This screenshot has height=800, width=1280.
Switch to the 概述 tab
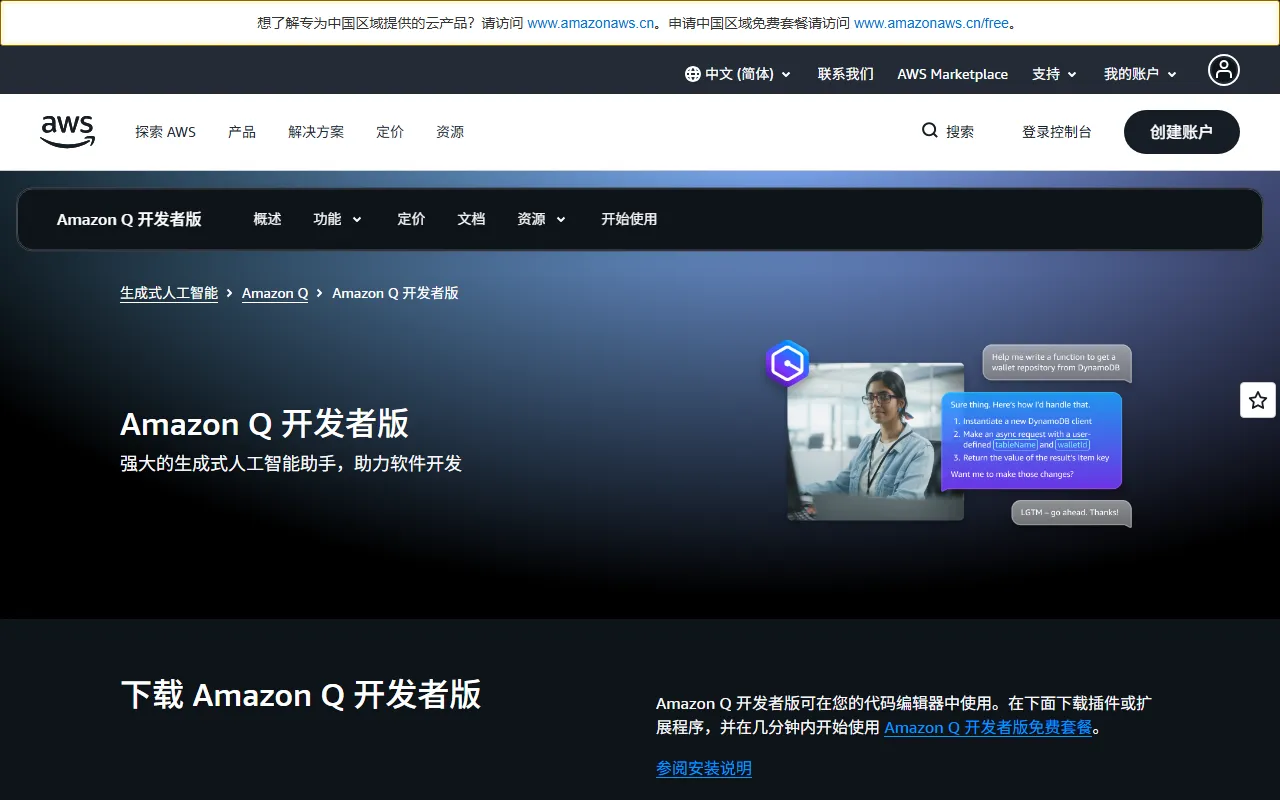pos(267,219)
